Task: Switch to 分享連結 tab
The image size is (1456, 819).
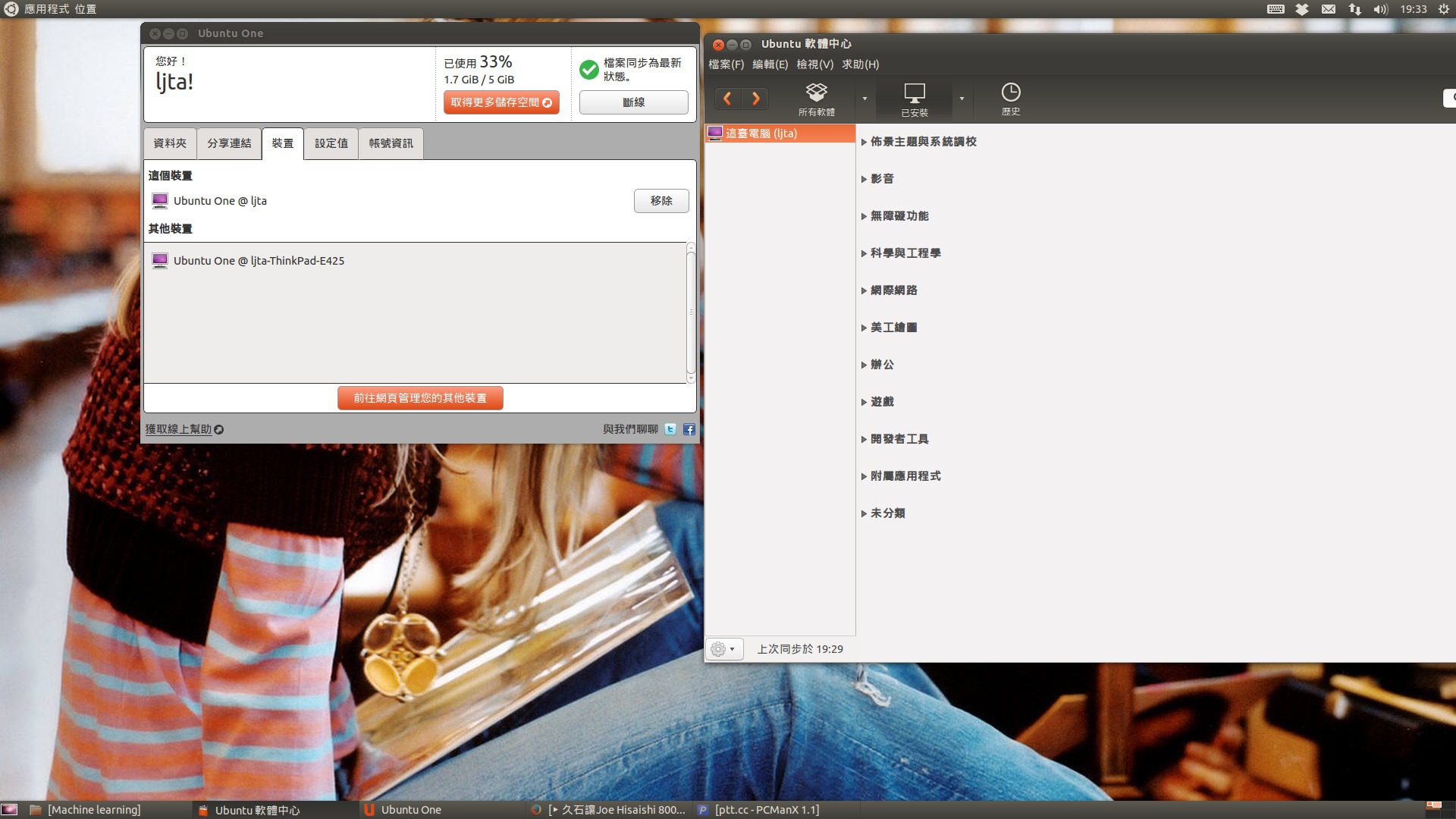Action: point(229,143)
